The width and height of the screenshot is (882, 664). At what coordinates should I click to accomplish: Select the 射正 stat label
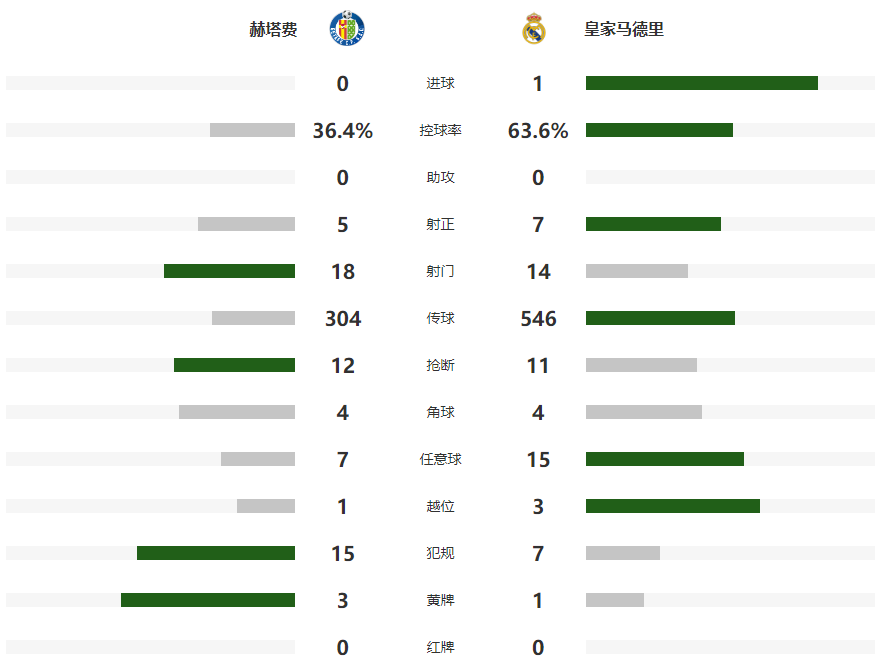[440, 225]
